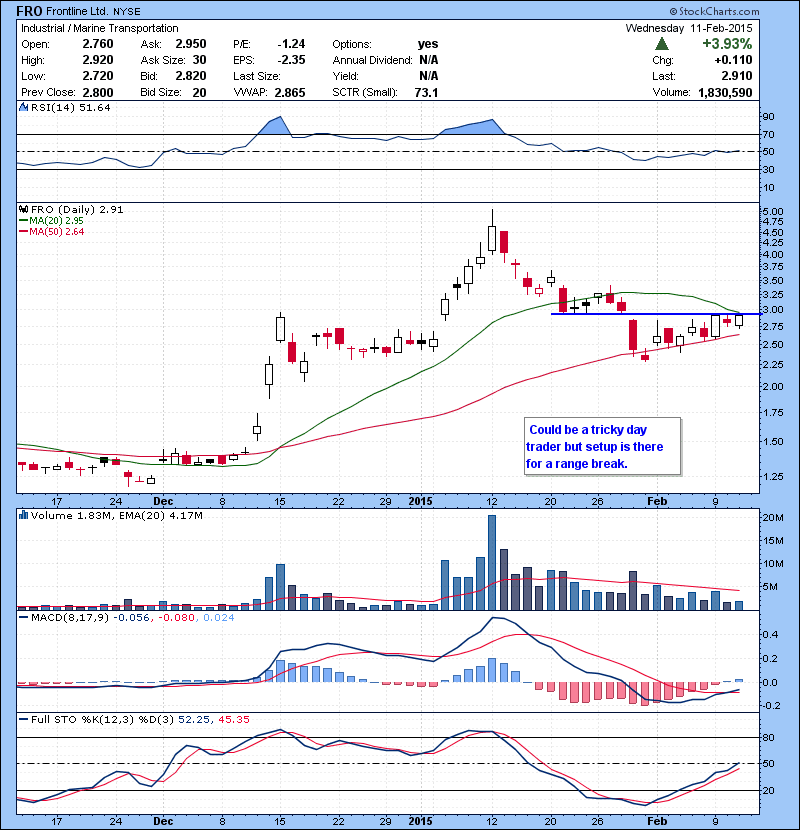Screen dimensions: 800x830
Task: Select the SCTR (Small) value 73.1
Action: tap(426, 93)
